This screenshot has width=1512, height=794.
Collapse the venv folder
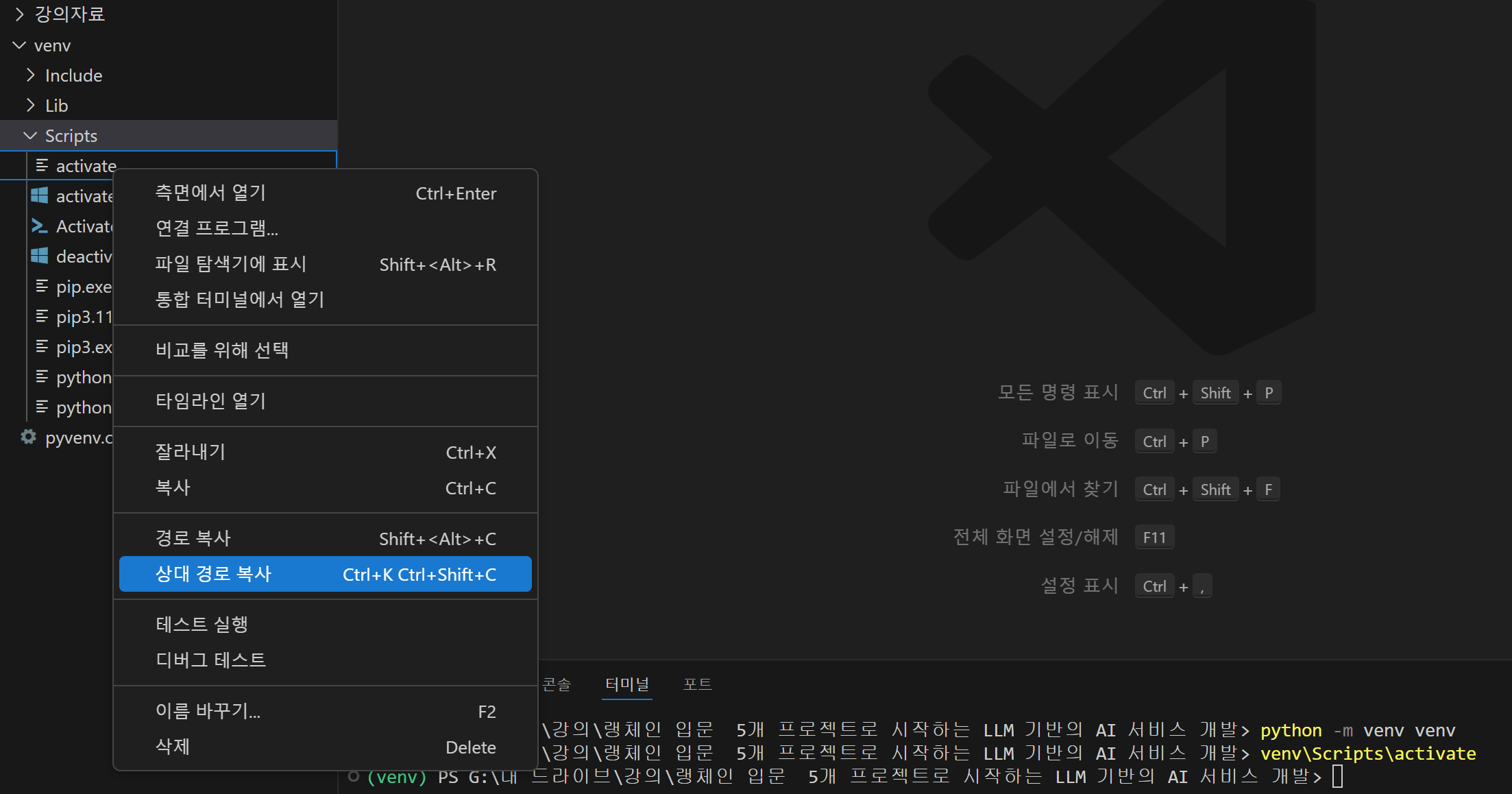pyautogui.click(x=19, y=45)
